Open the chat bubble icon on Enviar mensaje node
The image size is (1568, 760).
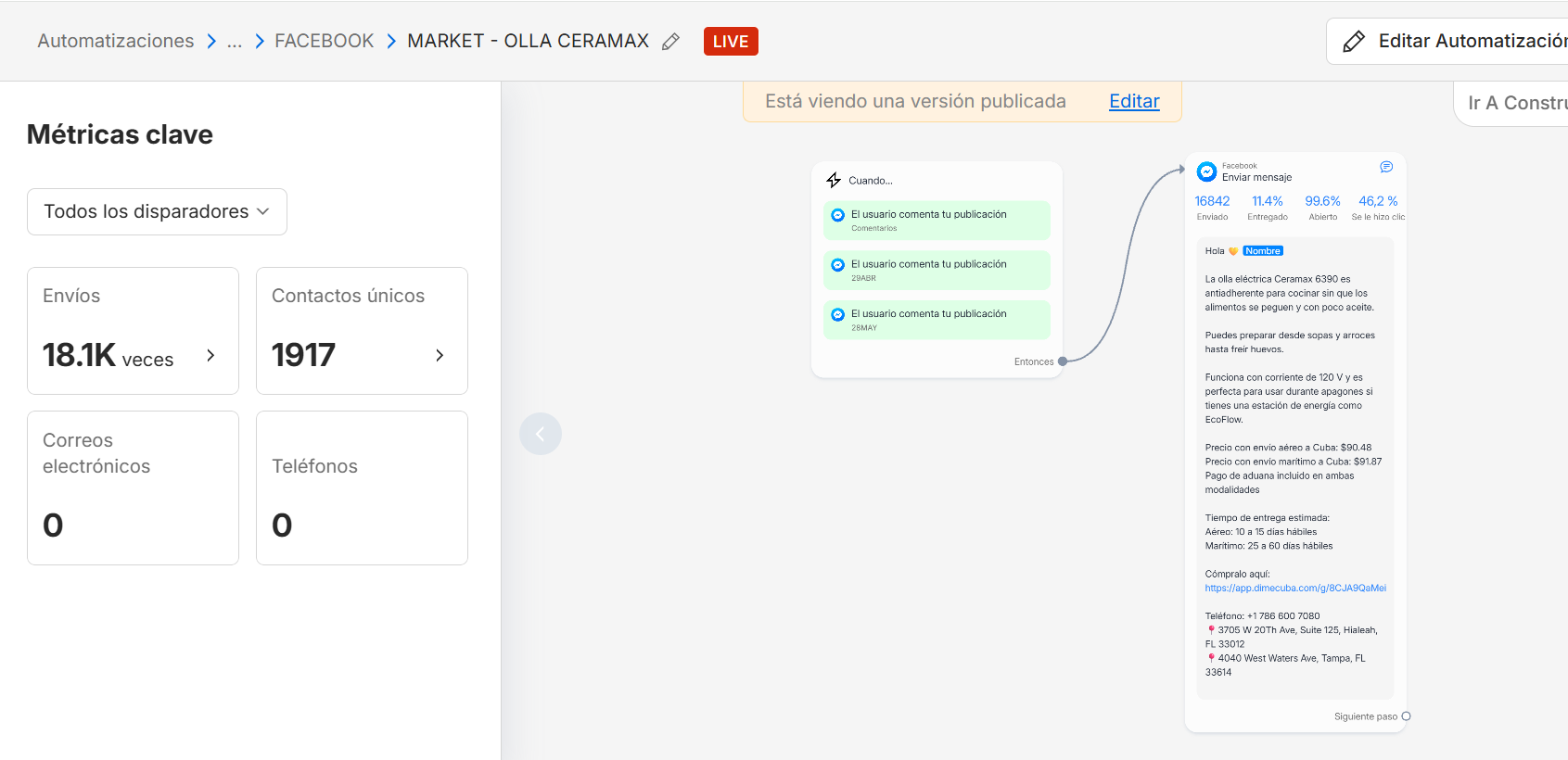[1386, 167]
